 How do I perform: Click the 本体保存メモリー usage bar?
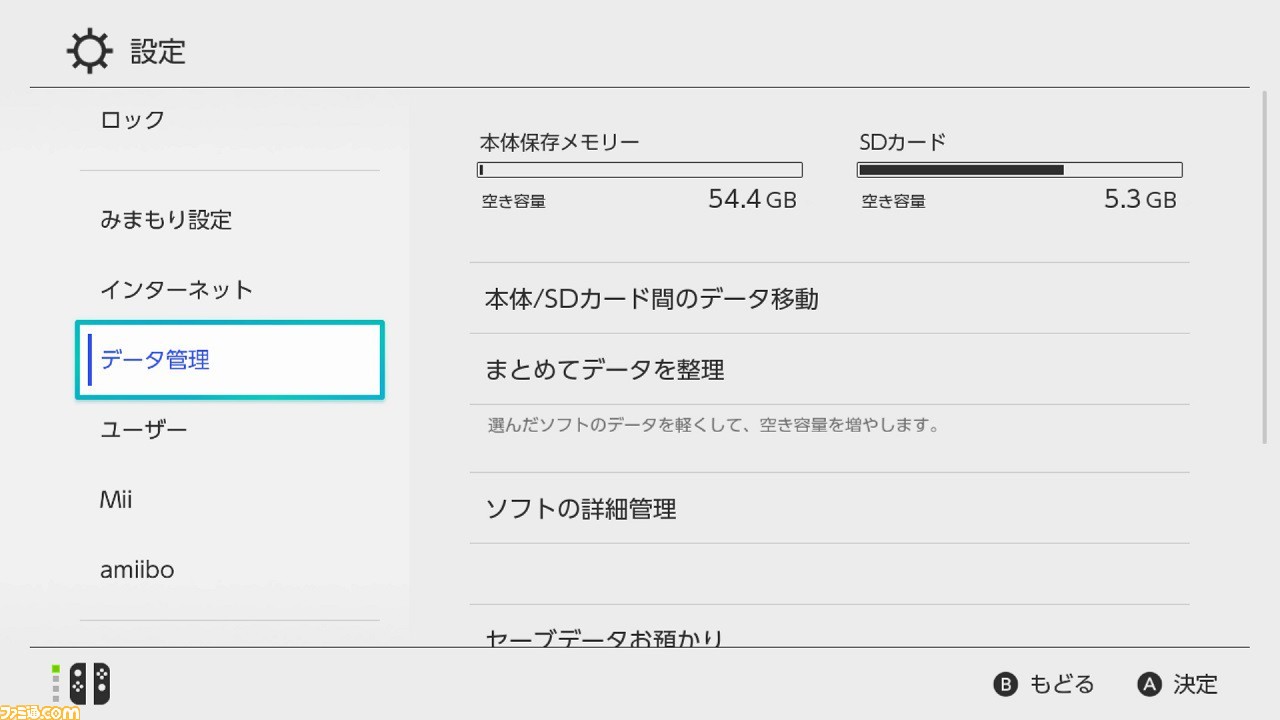tap(640, 170)
